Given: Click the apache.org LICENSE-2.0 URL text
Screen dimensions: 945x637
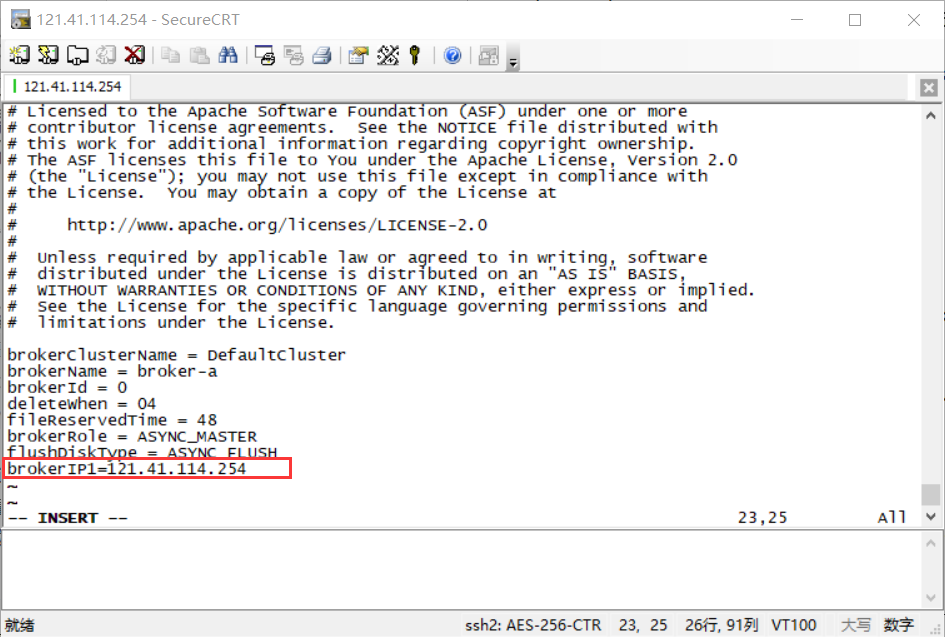Looking at the screenshot, I should pyautogui.click(x=277, y=225).
